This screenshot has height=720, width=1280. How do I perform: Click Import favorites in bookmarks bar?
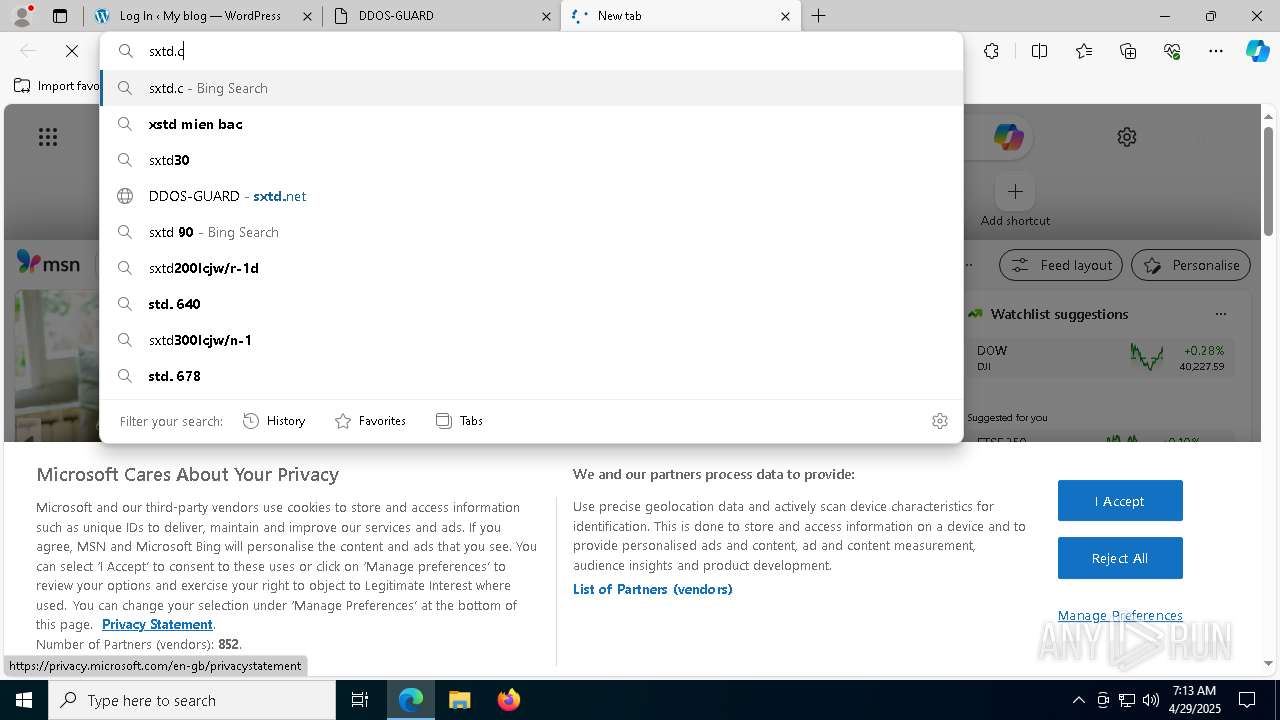coord(56,86)
